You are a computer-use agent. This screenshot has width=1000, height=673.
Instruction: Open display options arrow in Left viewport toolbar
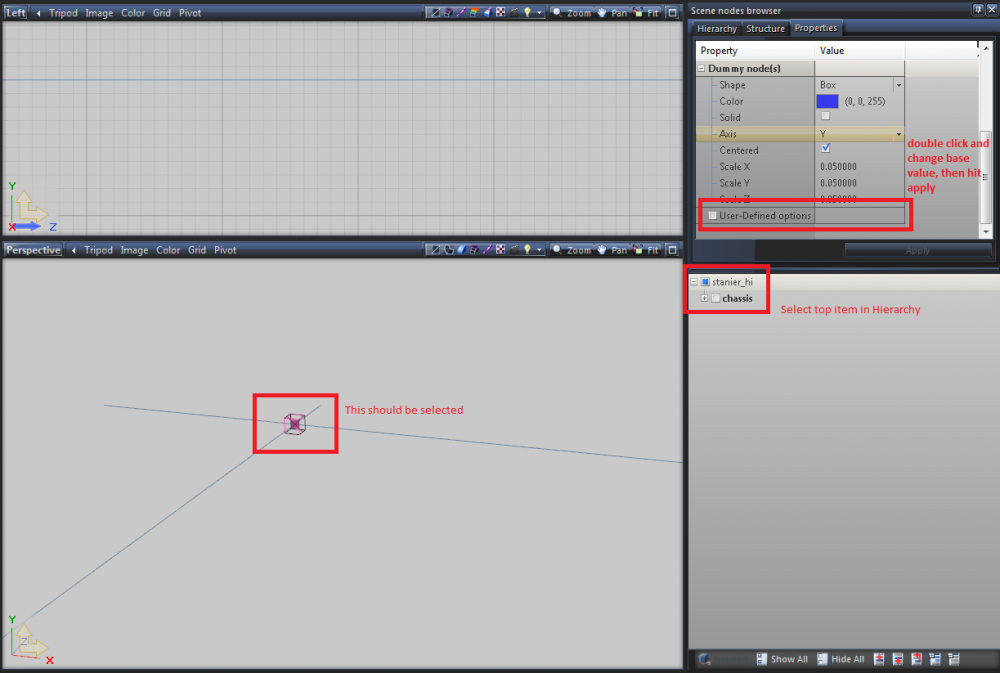[x=540, y=13]
